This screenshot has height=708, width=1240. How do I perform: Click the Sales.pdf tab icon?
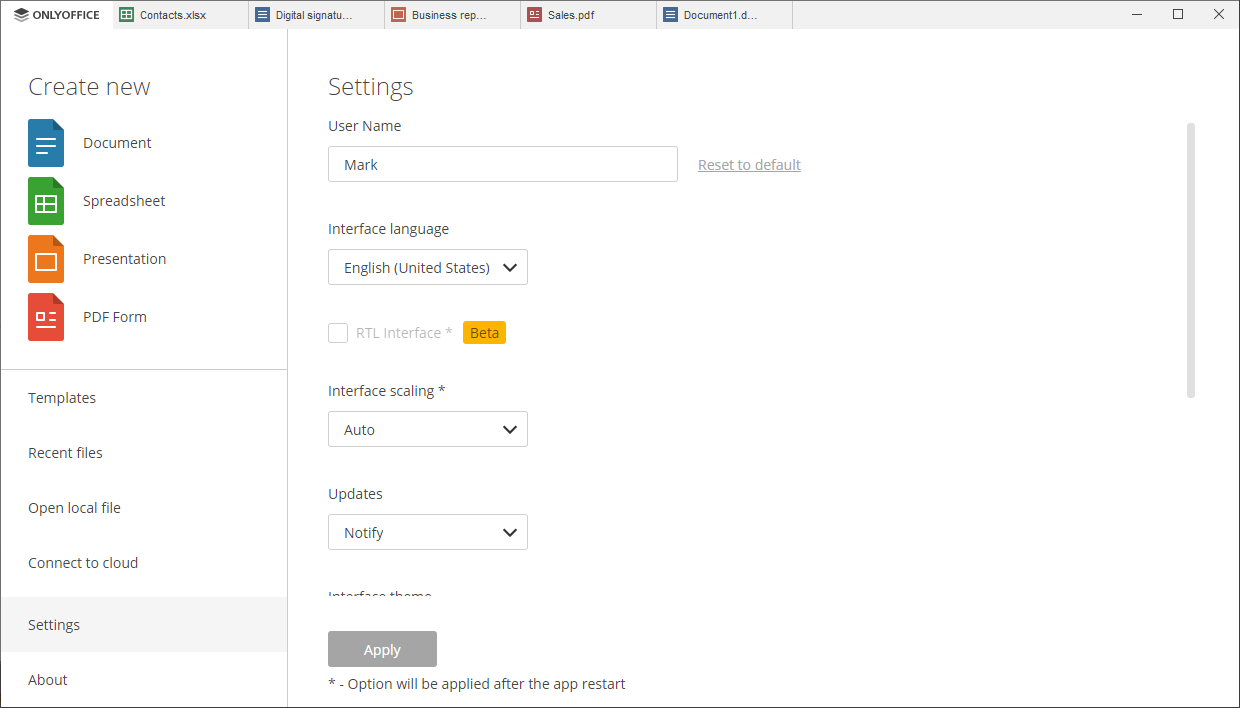tap(534, 15)
